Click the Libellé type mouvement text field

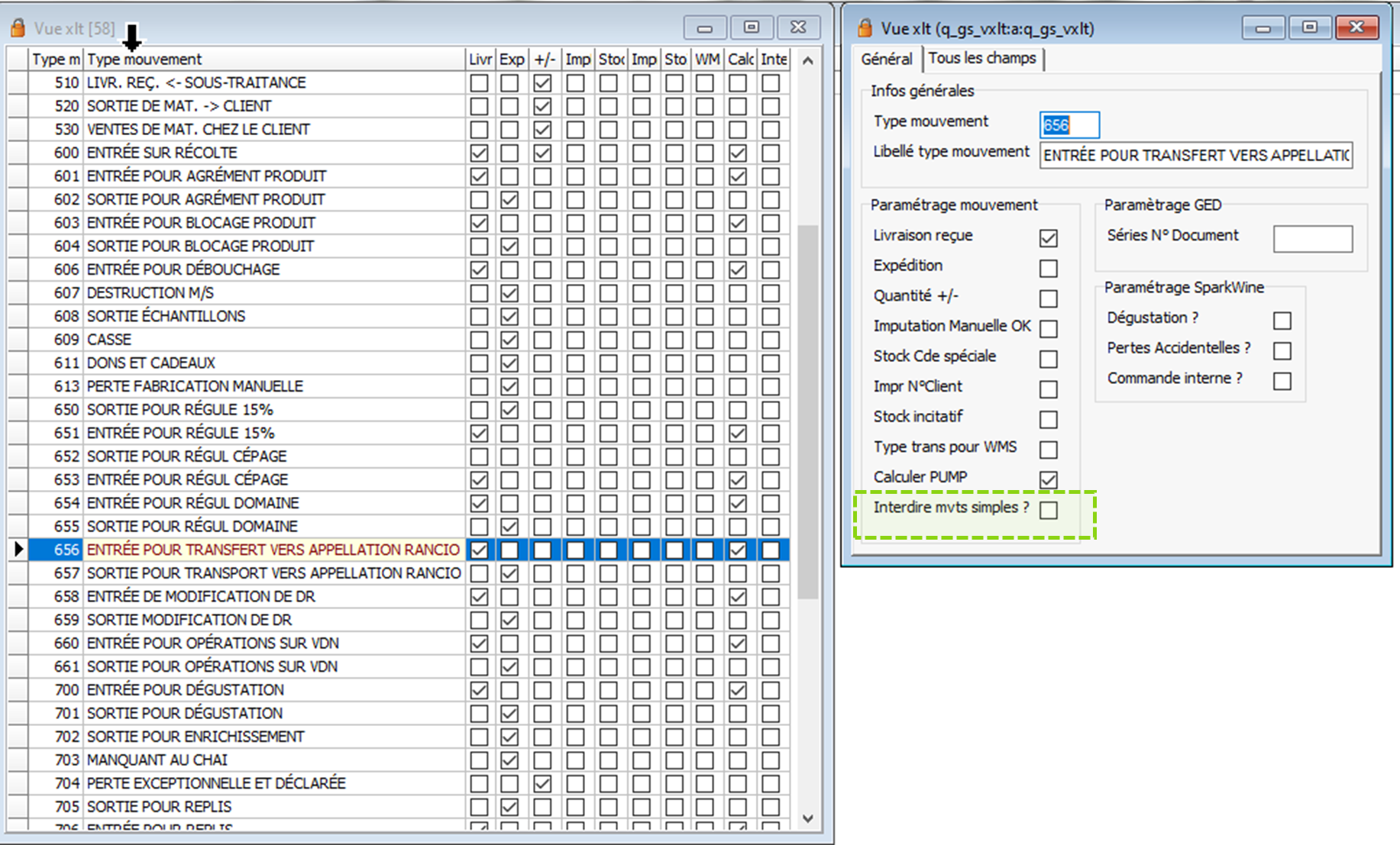click(x=1195, y=156)
